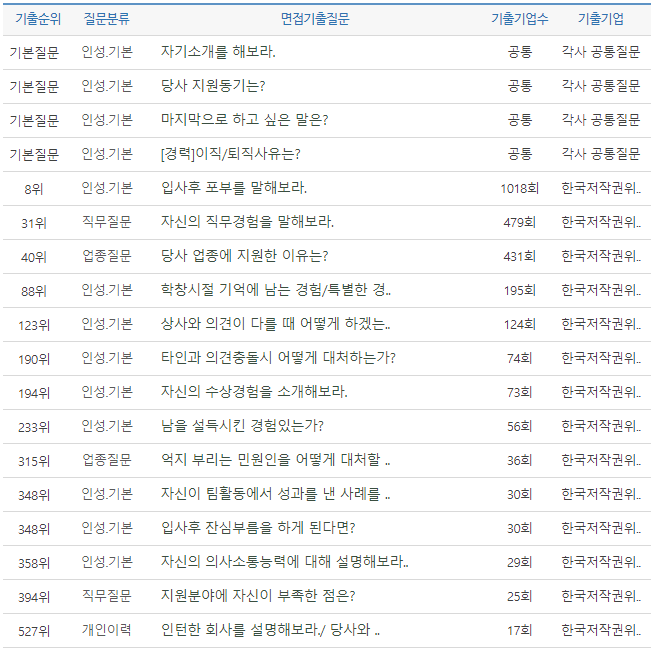Select the '입사후 포부를 말해보라.' question

pyautogui.click(x=234, y=188)
